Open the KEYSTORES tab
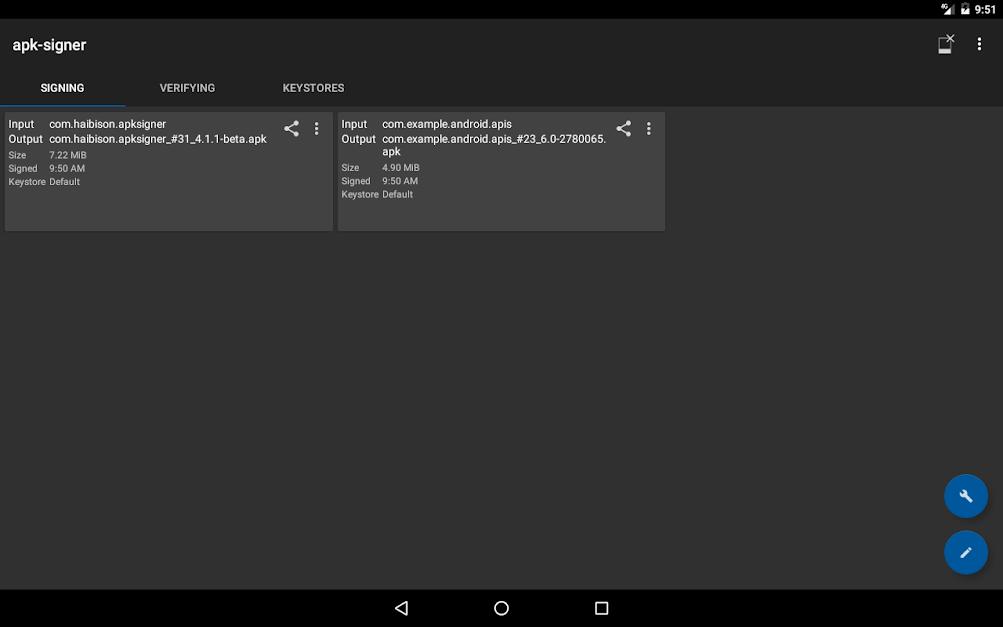Screen dimensions: 1003x627 pos(313,88)
